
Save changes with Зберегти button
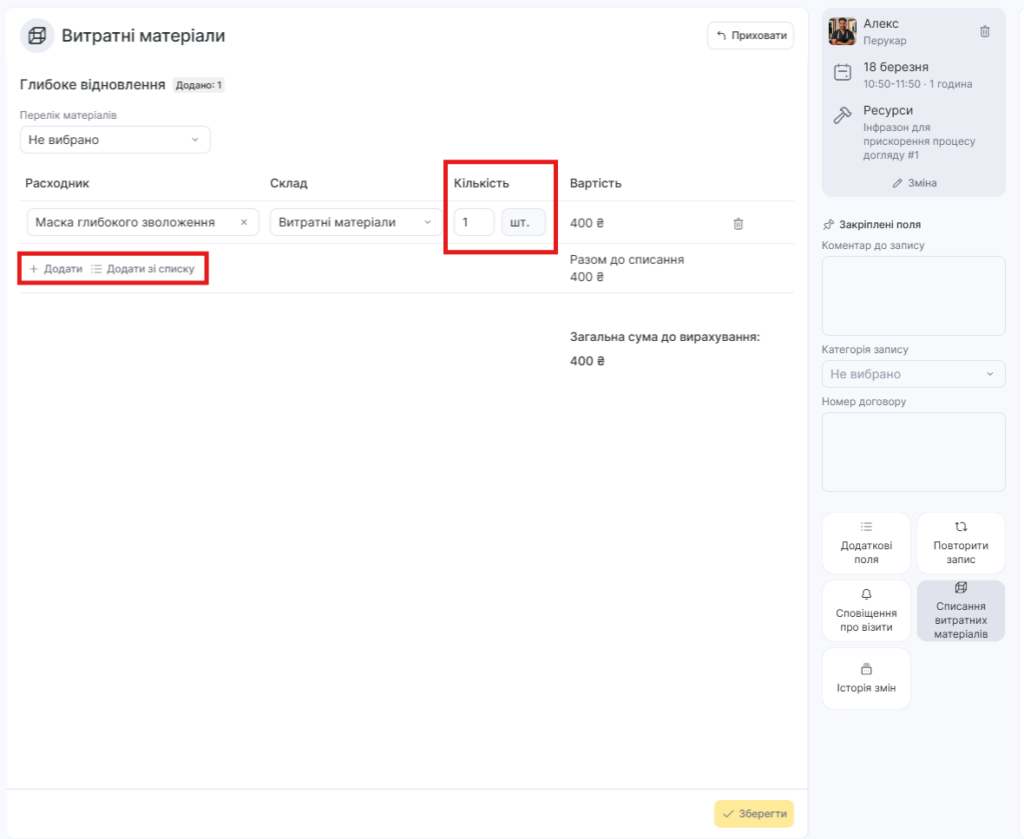[x=754, y=813]
